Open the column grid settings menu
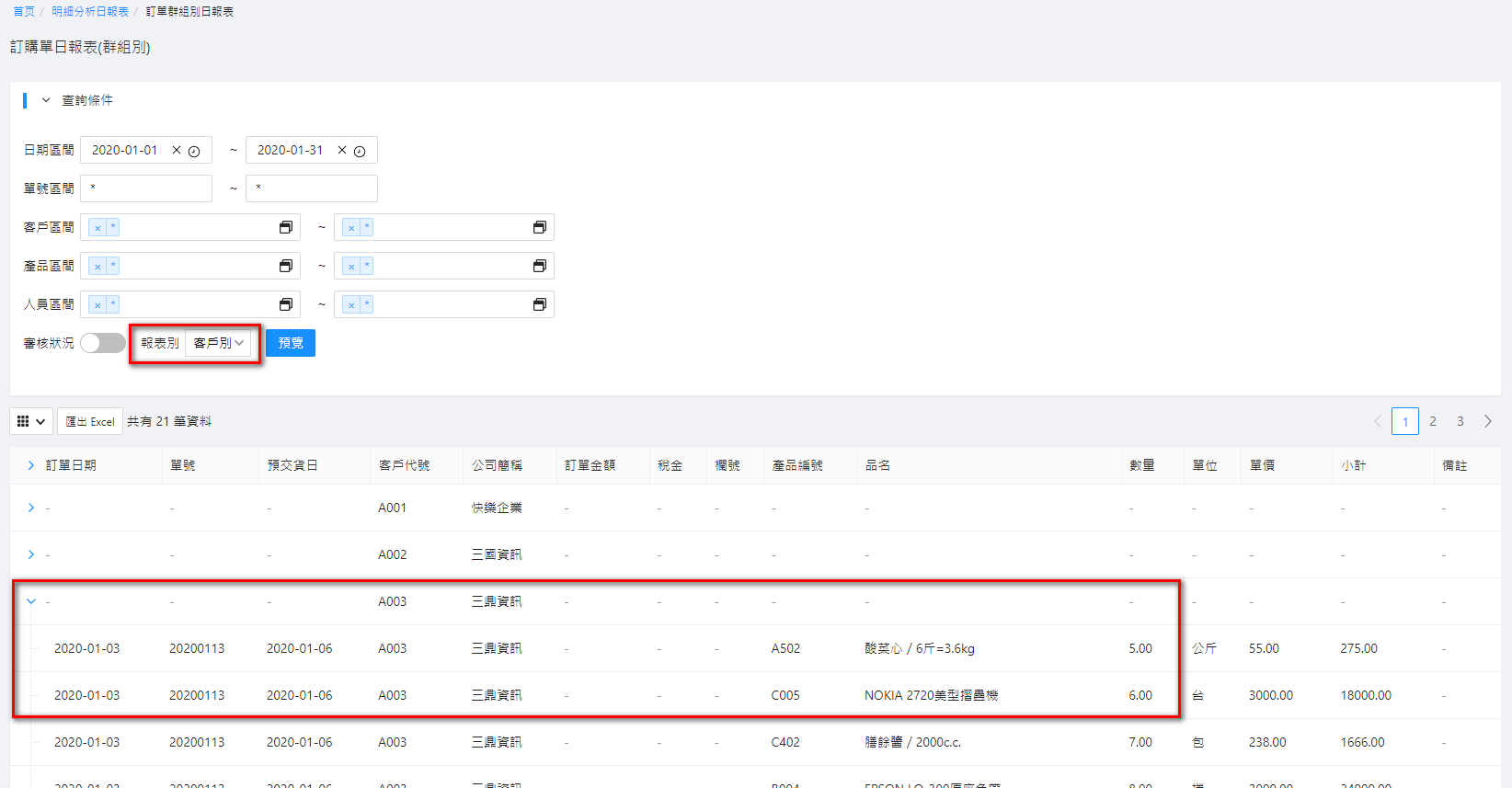 [x=30, y=421]
